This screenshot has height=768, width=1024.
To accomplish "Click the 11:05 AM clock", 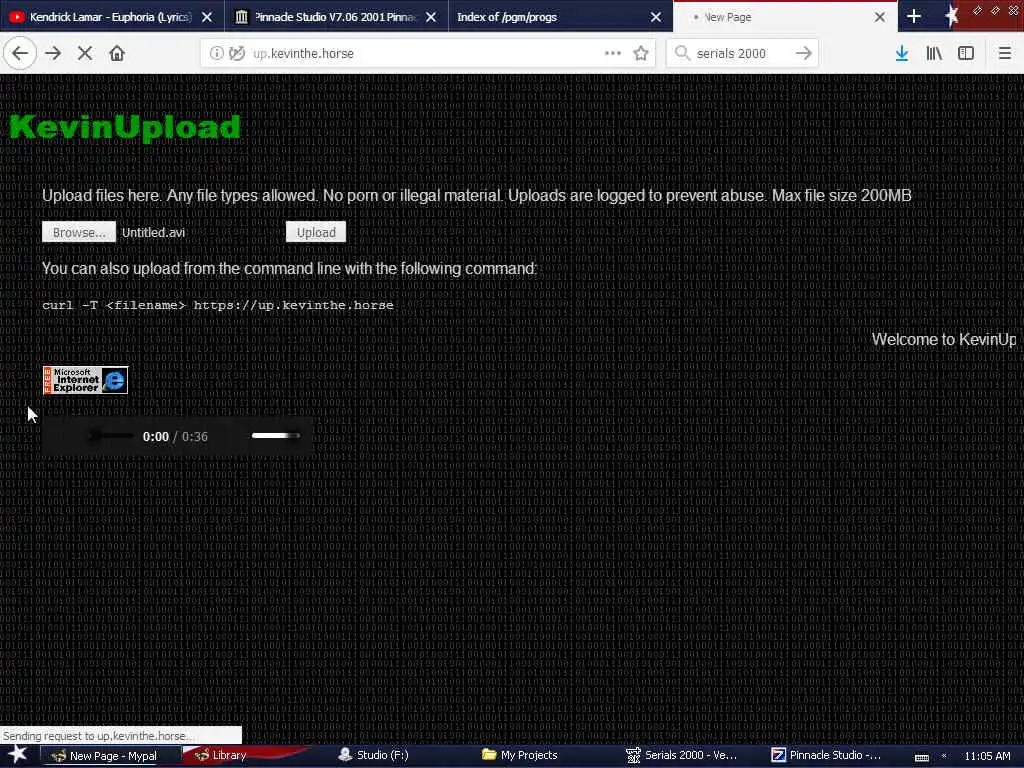I will (x=987, y=756).
